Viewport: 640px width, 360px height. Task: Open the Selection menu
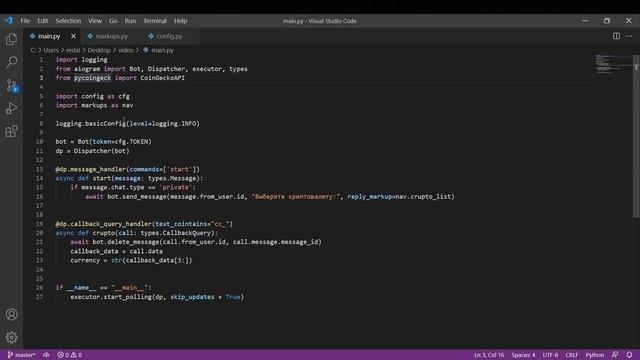[x=68, y=21]
